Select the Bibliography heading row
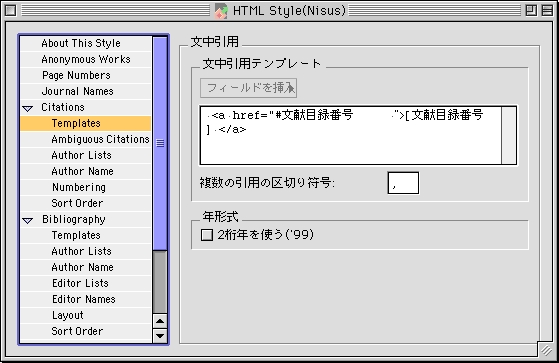Image resolution: width=559 pixels, height=363 pixels. coord(86,219)
